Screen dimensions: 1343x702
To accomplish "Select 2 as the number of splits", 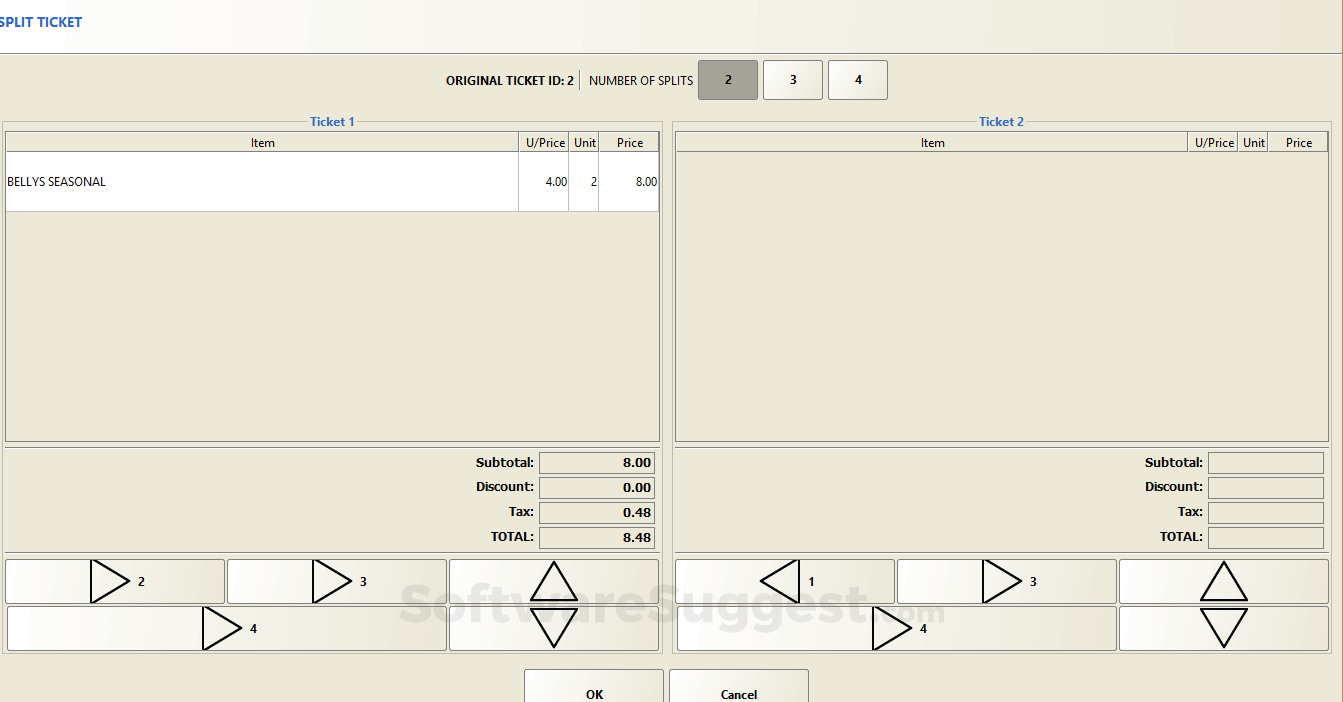I will coord(727,80).
